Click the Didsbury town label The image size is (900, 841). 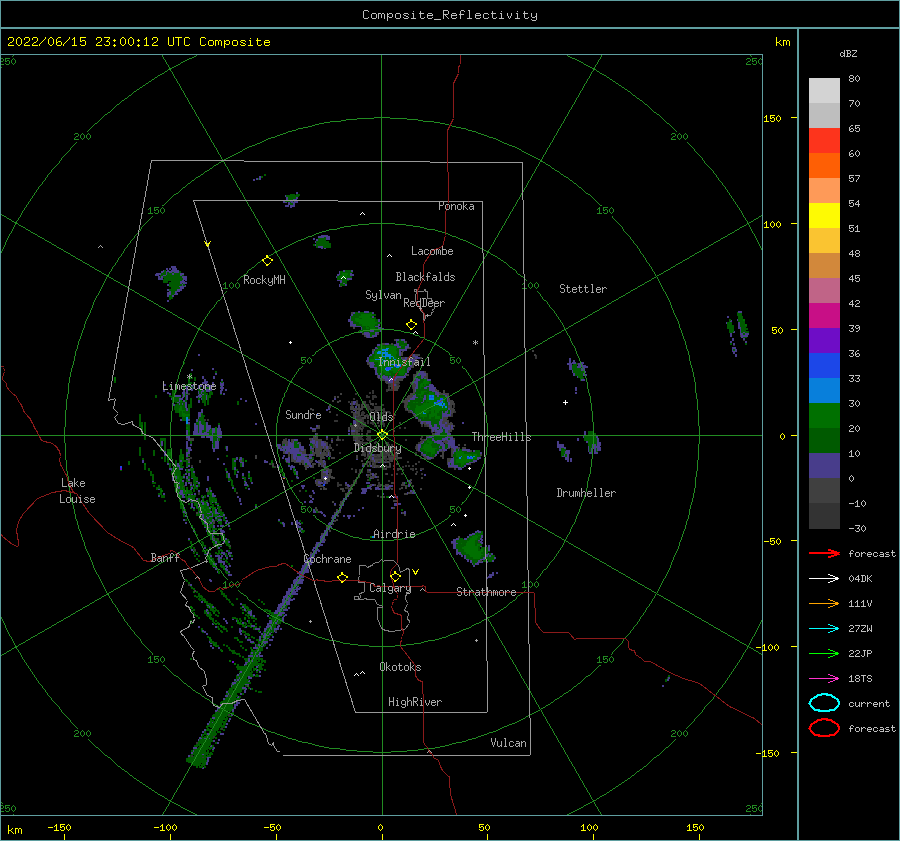coord(377,448)
